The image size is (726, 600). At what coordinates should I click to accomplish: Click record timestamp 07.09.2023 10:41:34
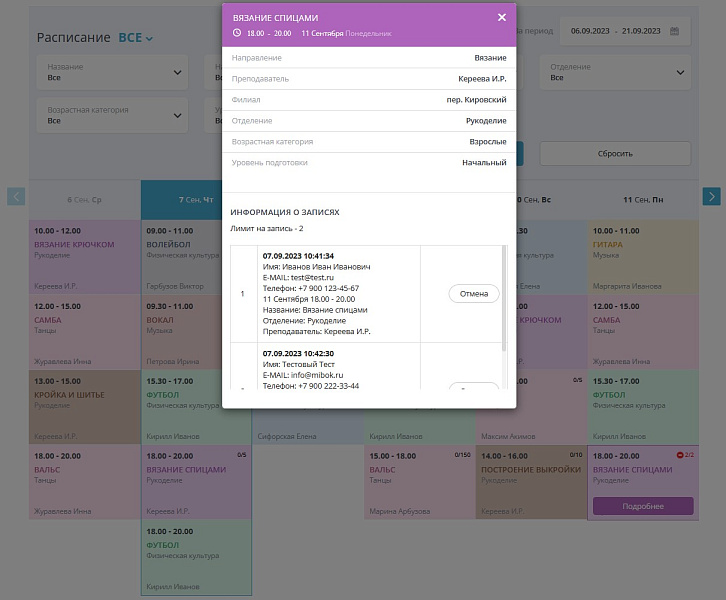tap(298, 256)
